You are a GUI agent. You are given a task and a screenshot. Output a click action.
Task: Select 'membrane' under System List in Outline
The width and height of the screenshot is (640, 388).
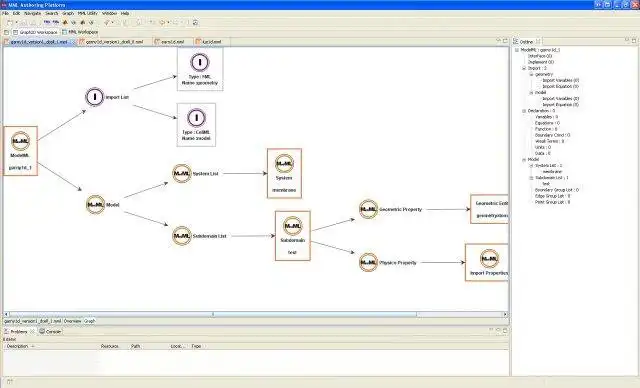(552, 172)
